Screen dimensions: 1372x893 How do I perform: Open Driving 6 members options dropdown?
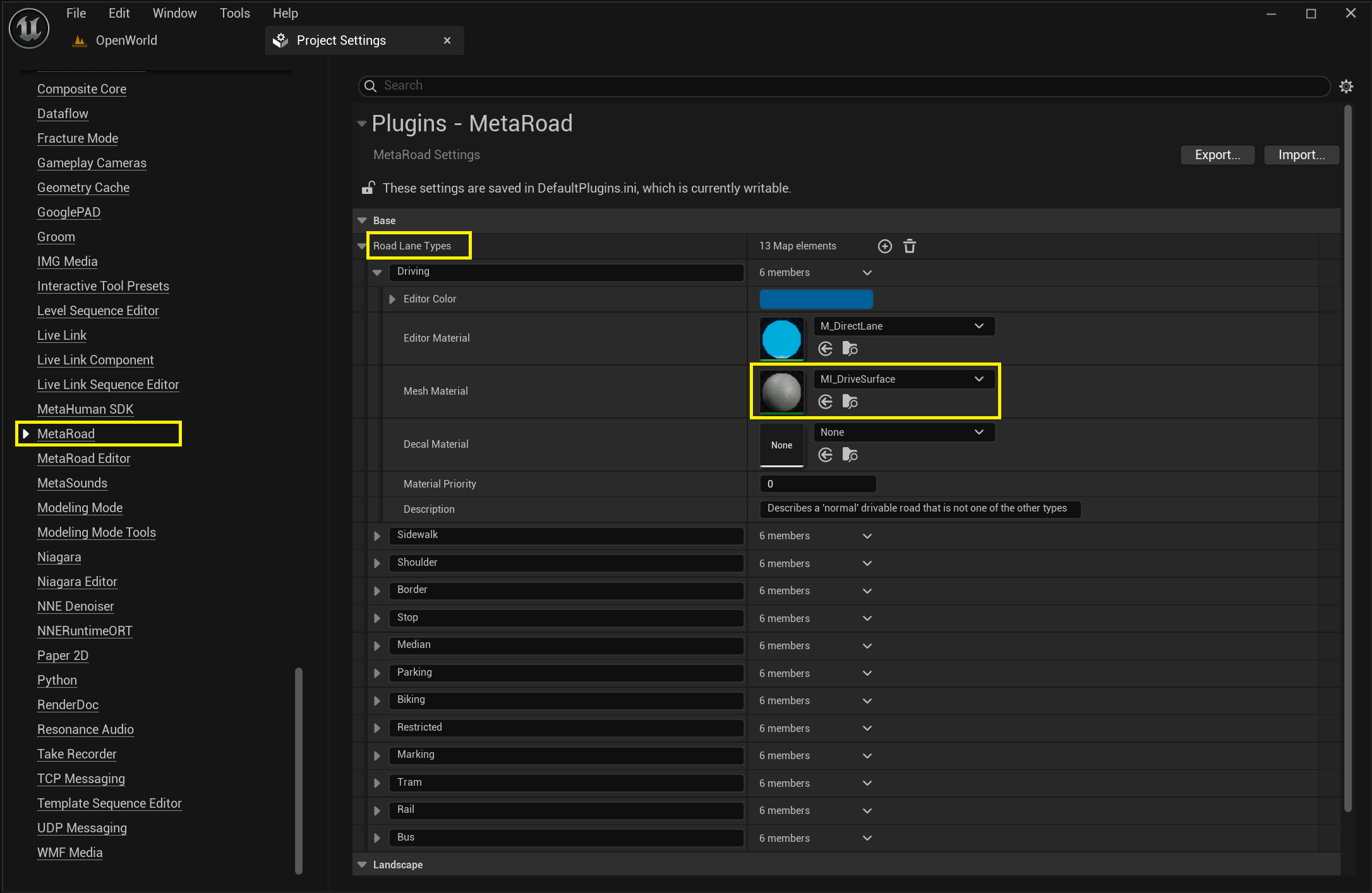pos(867,273)
